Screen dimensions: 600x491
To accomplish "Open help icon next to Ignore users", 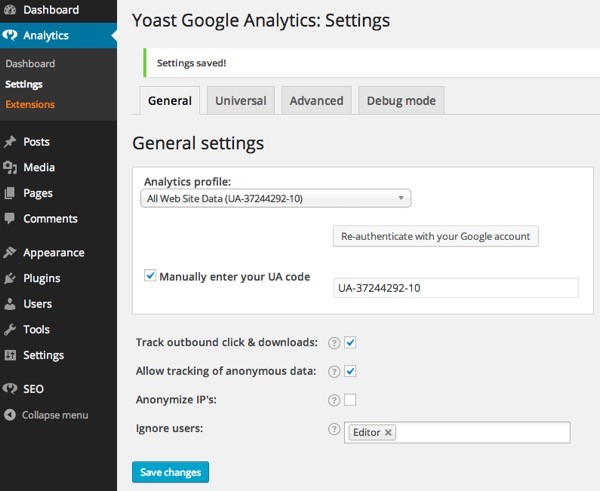I will (x=334, y=429).
